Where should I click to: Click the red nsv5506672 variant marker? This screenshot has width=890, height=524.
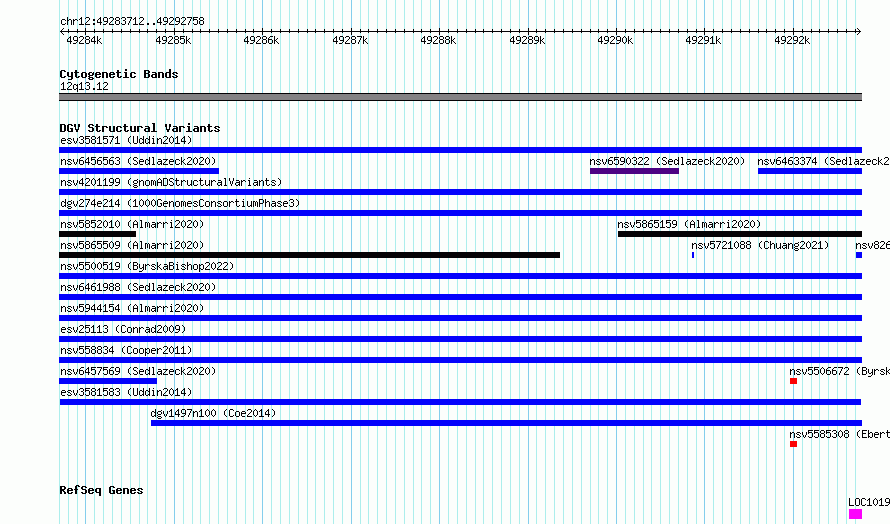(794, 381)
